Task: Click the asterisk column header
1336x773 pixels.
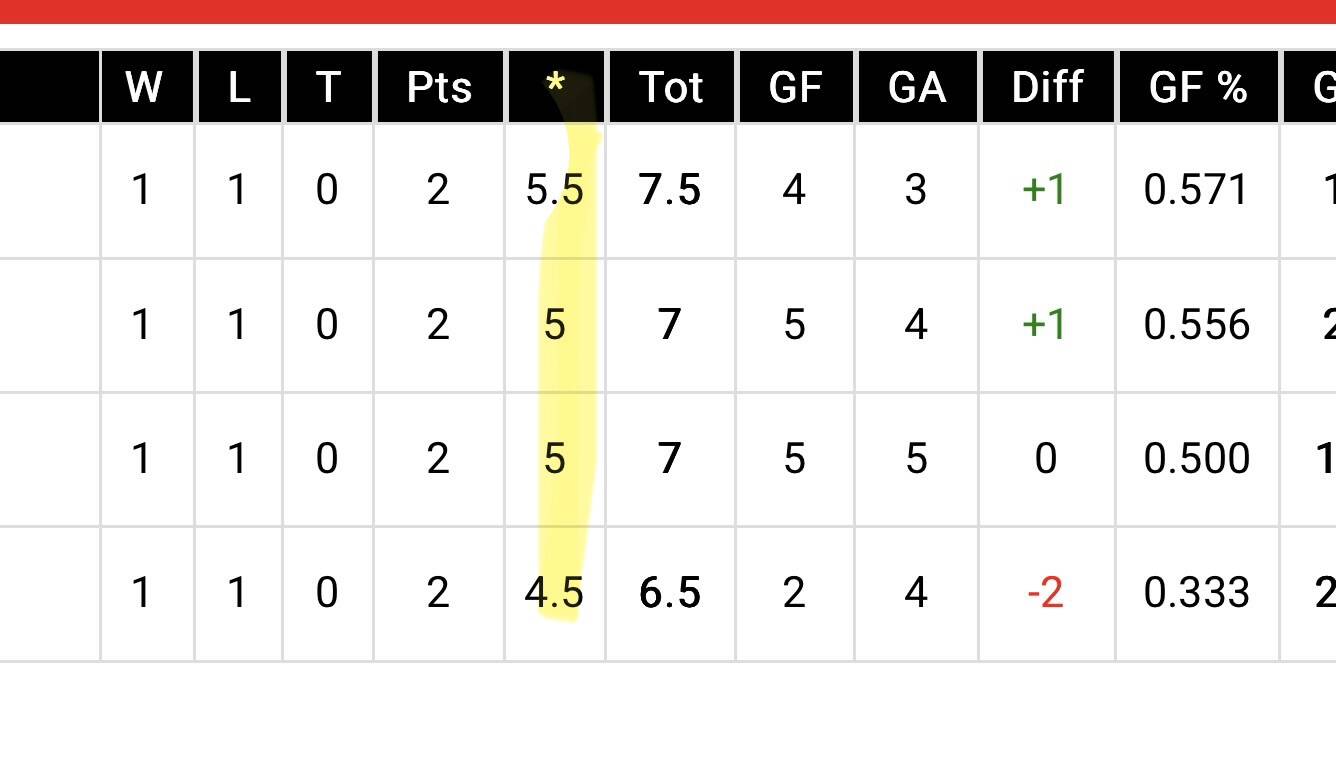Action: [555, 87]
